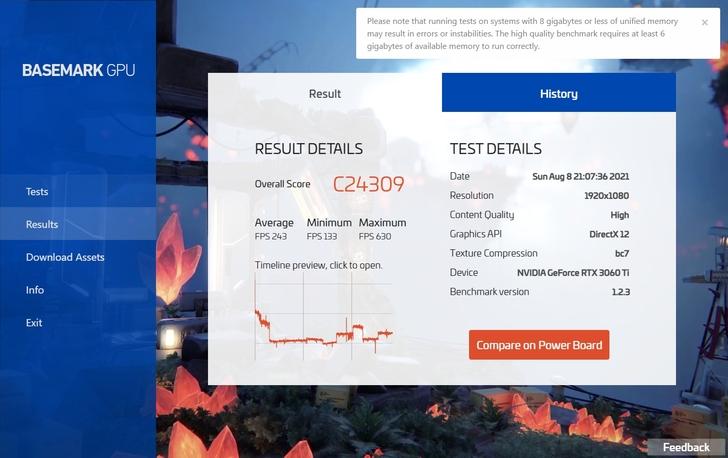Open the FPS timeline preview chart
The image size is (728, 458).
coord(324,316)
